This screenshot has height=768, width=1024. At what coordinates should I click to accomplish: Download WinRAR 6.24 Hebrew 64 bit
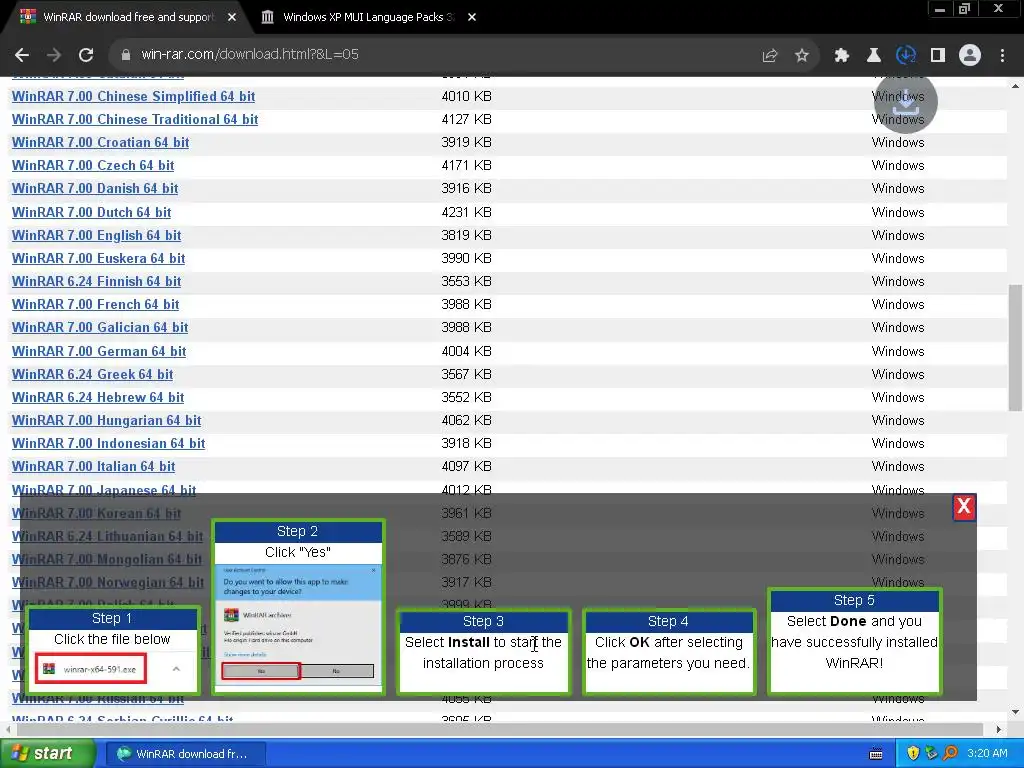[x=98, y=397]
